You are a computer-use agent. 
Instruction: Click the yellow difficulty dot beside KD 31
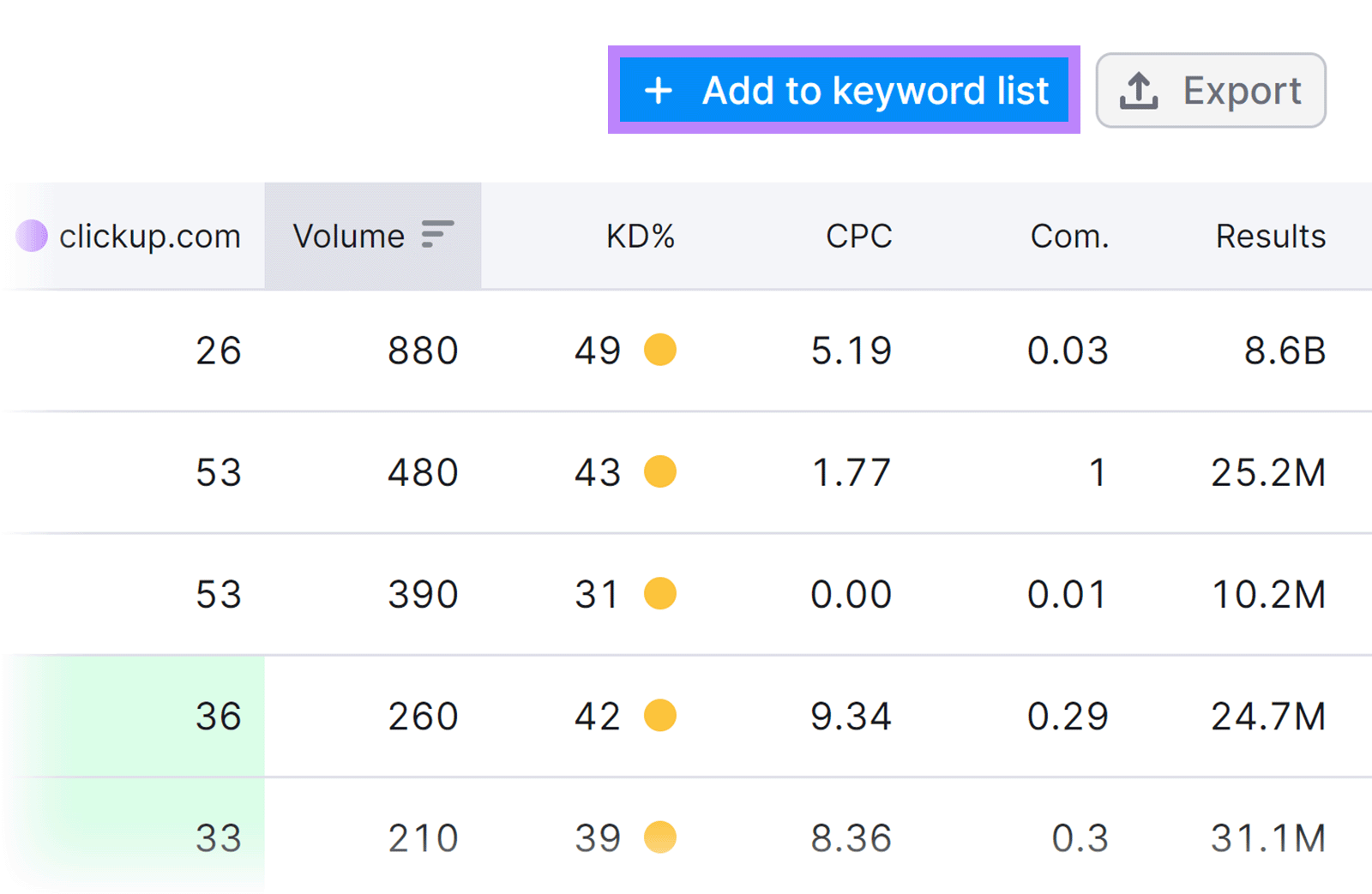(660, 593)
